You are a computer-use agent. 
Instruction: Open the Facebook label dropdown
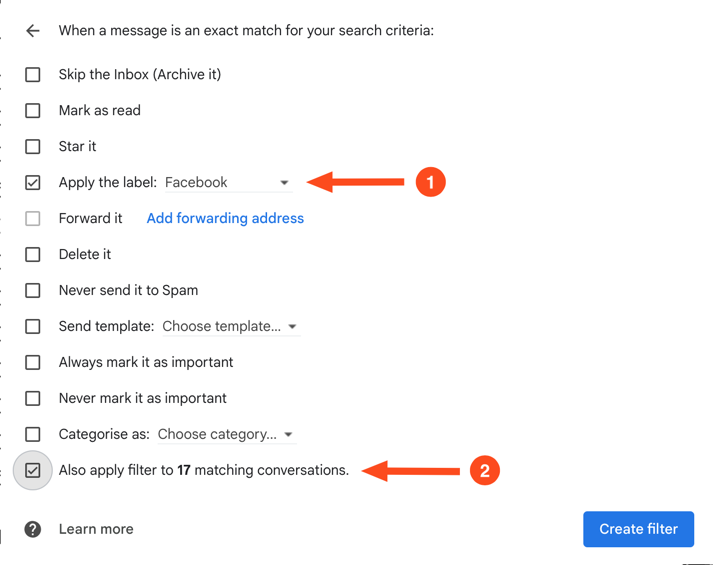(x=228, y=183)
